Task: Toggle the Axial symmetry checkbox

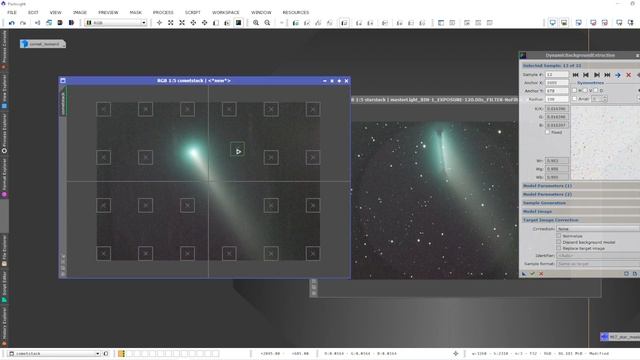Action: [x=575, y=99]
